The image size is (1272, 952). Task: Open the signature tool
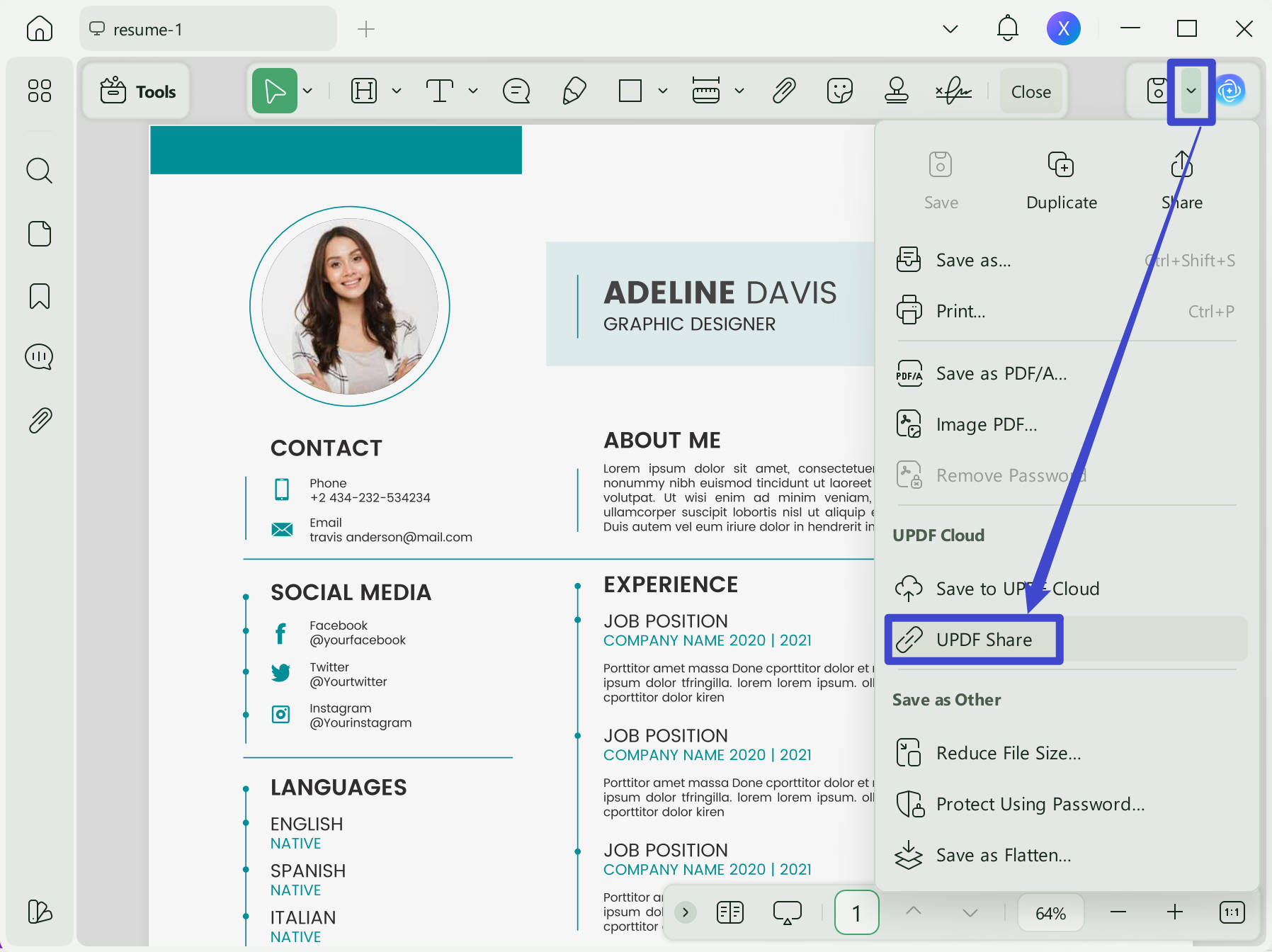point(953,91)
